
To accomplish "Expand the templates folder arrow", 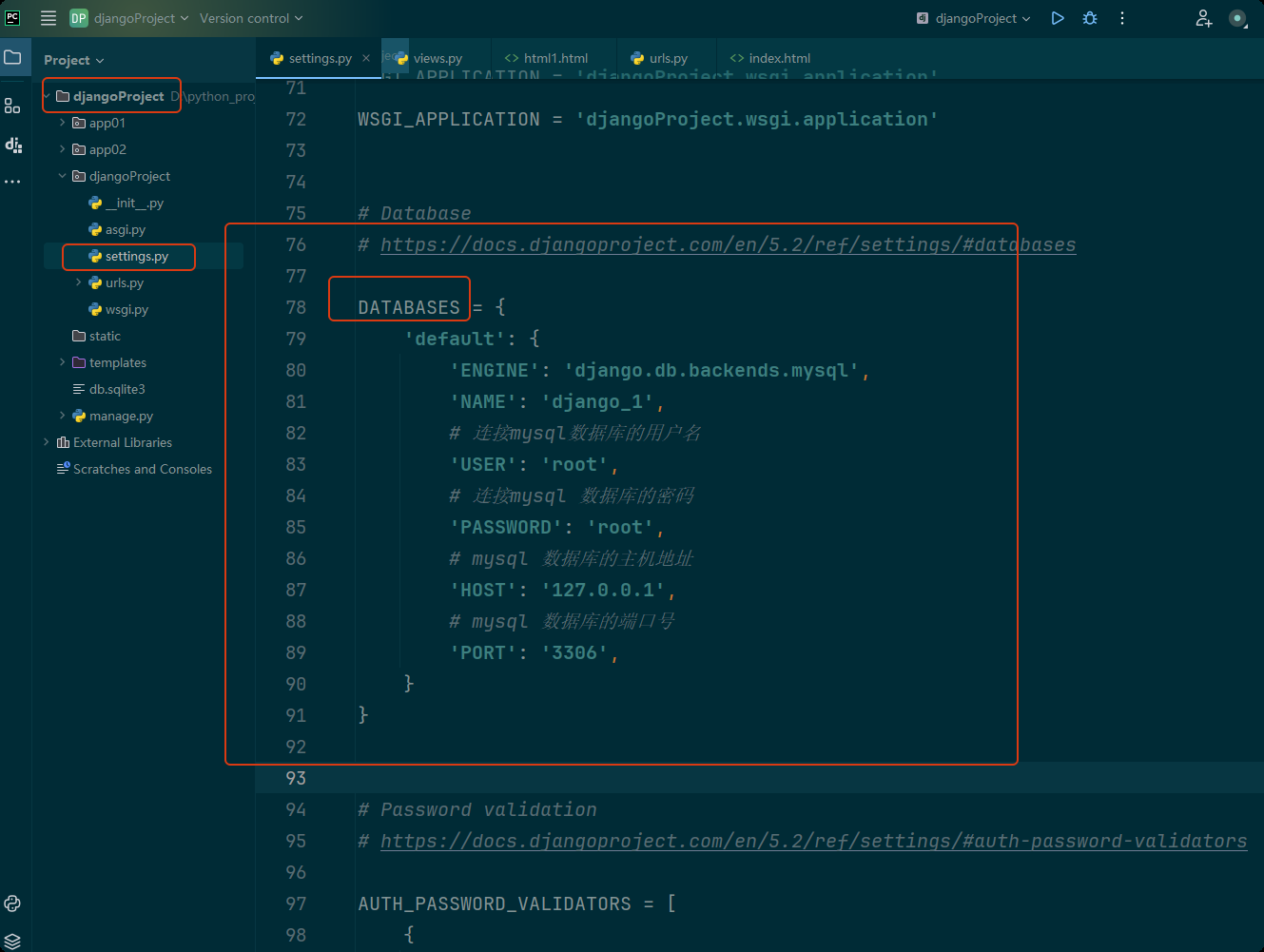I will 63,362.
